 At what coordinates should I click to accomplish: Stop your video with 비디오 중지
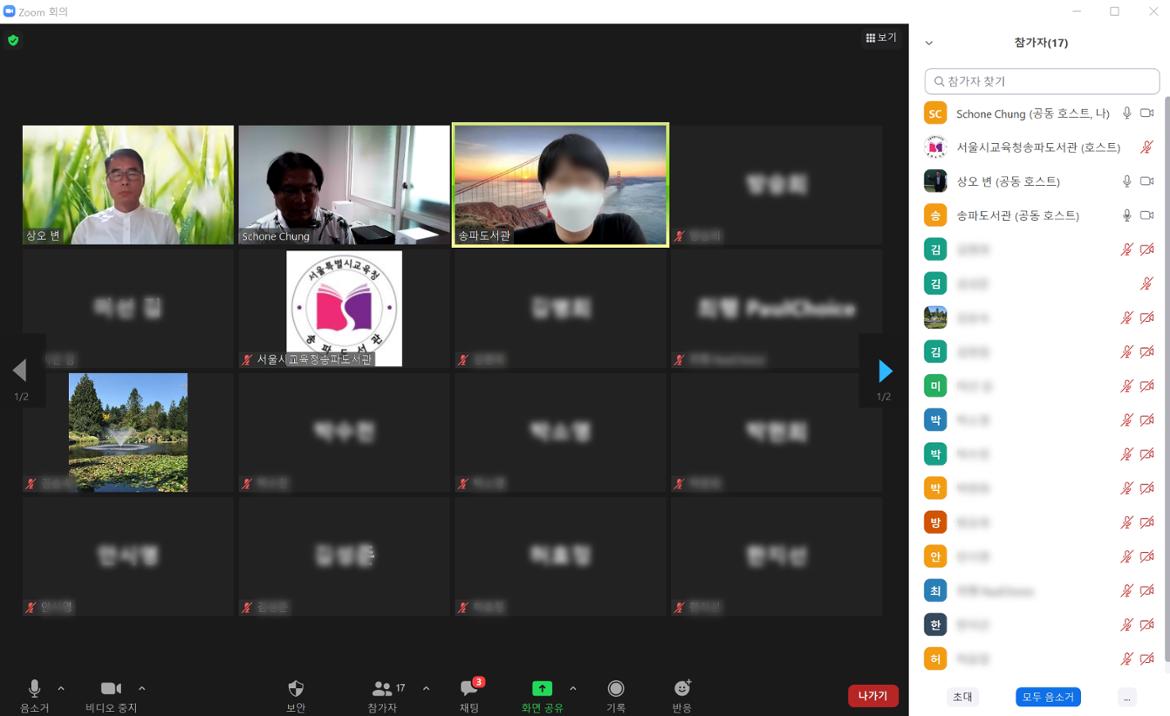110,693
